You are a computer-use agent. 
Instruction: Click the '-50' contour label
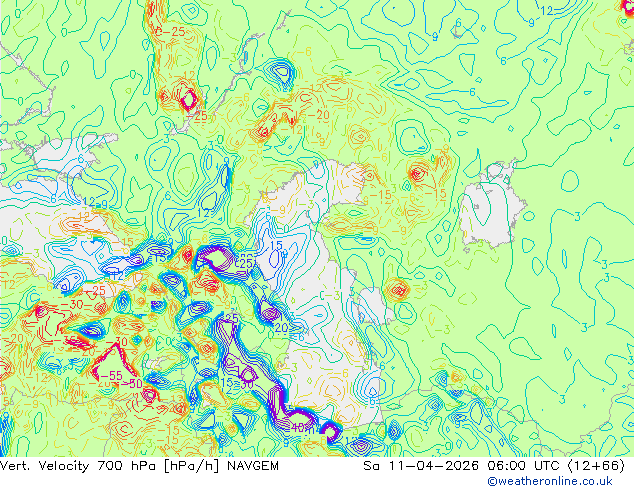(x=130, y=383)
